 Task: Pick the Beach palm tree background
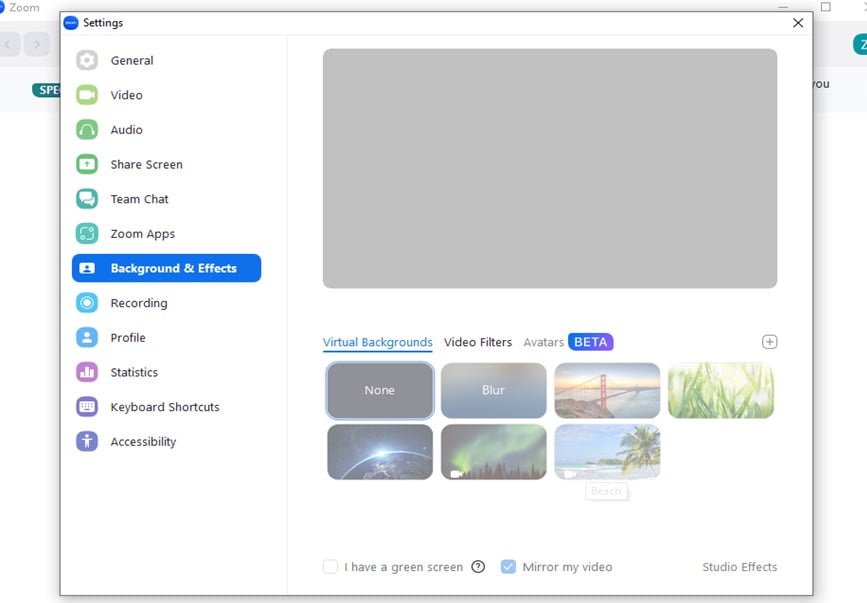pyautogui.click(x=607, y=452)
